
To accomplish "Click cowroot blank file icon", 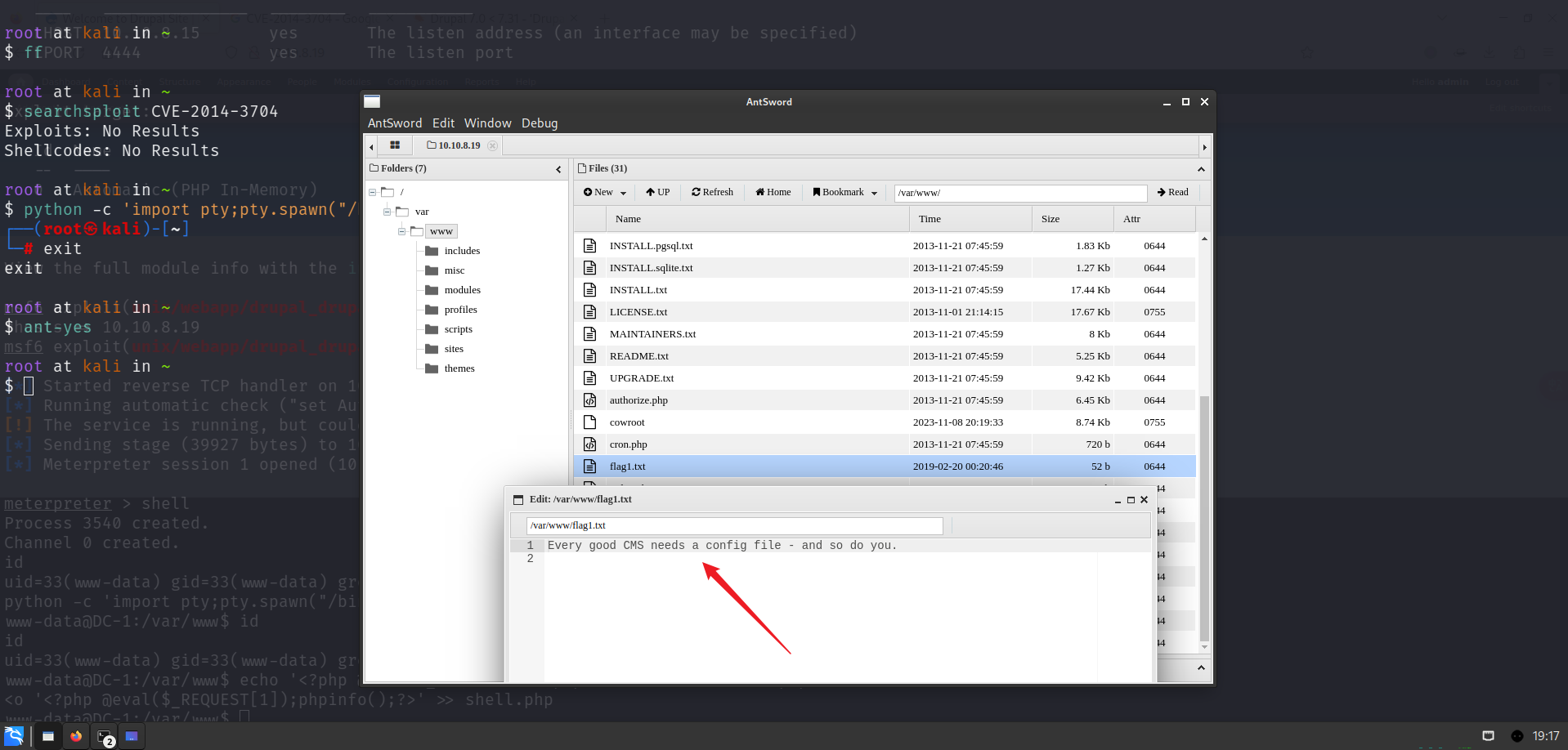I will [x=589, y=422].
